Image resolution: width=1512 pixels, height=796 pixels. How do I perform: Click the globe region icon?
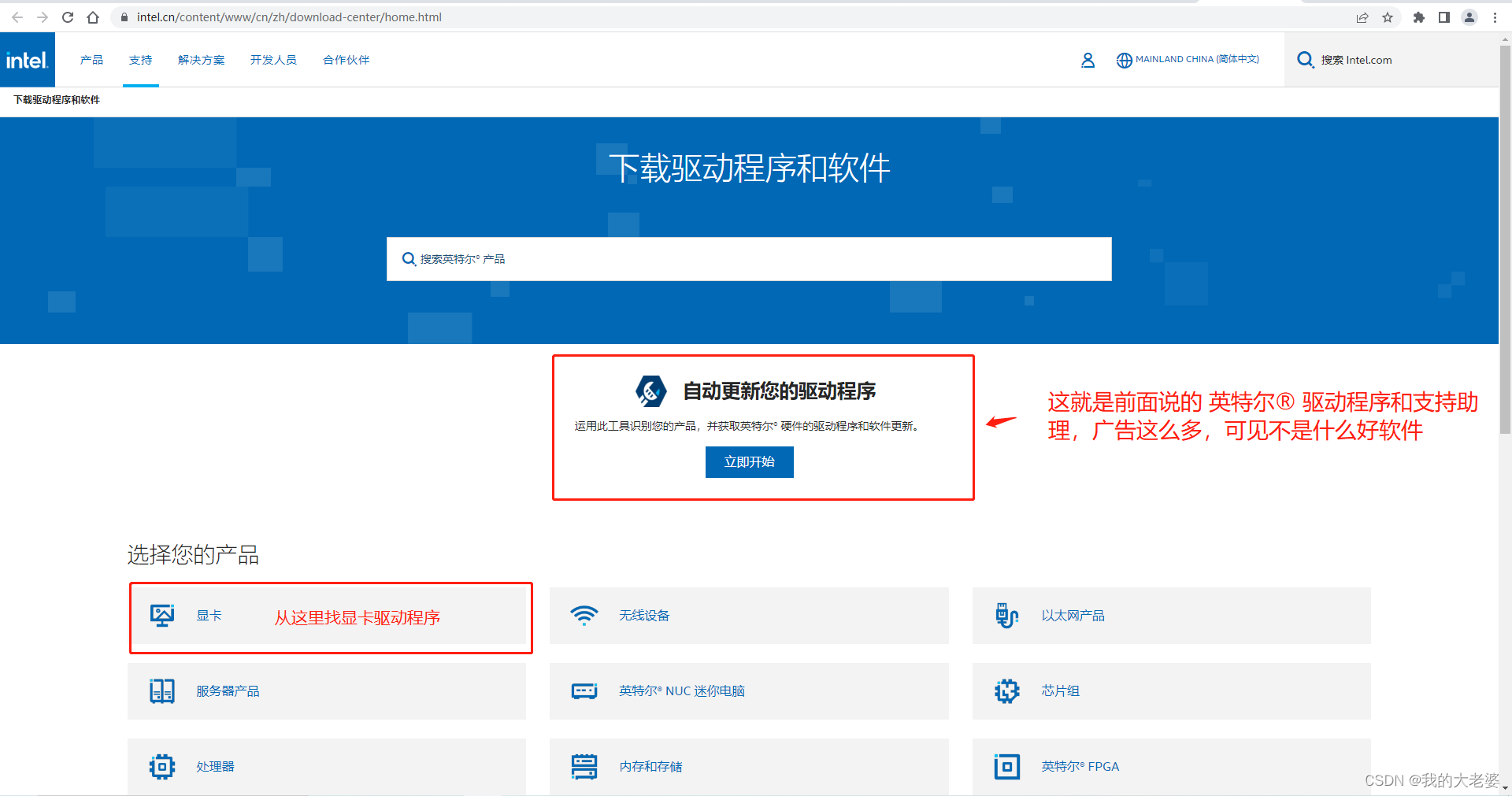tap(1124, 61)
